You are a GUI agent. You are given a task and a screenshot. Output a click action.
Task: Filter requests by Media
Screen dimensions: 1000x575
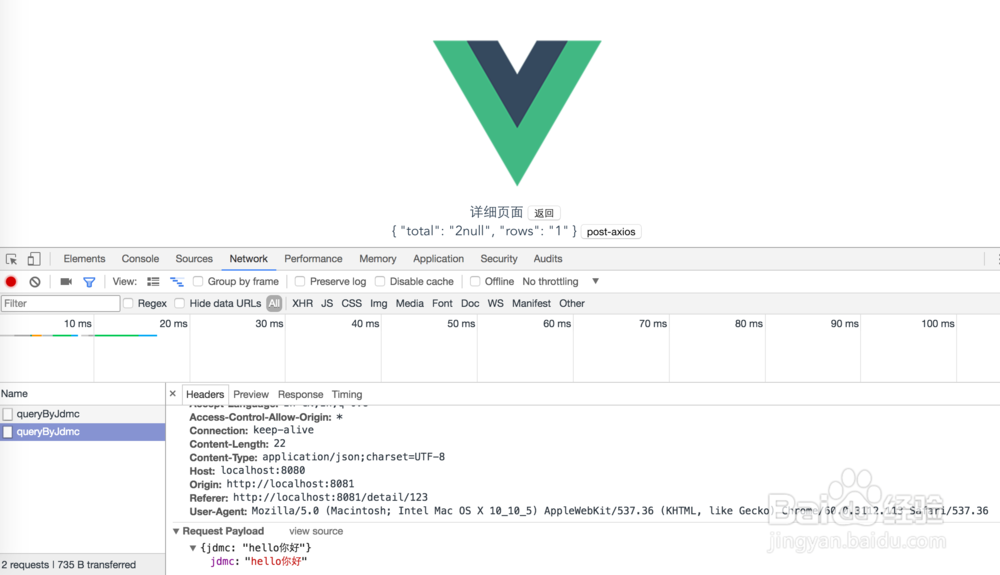point(409,303)
